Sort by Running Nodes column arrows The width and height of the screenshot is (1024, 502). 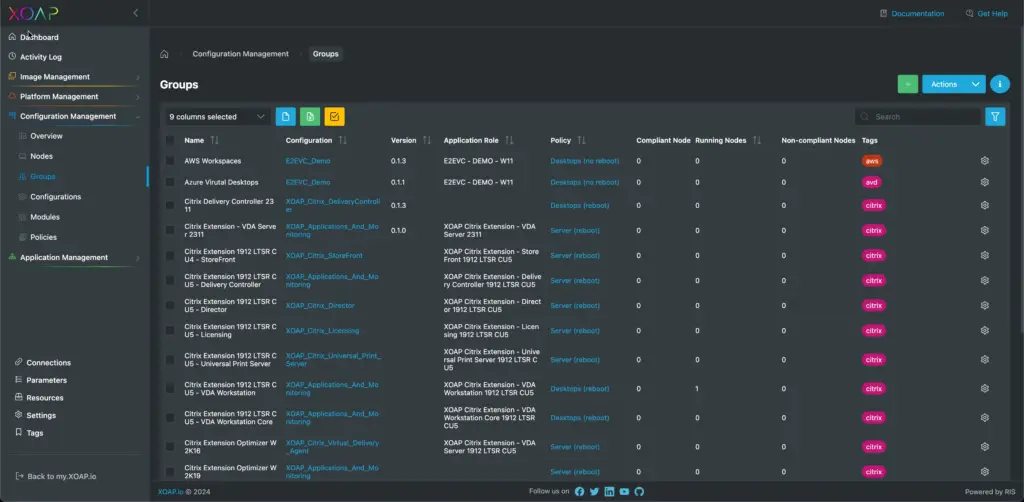pos(757,140)
